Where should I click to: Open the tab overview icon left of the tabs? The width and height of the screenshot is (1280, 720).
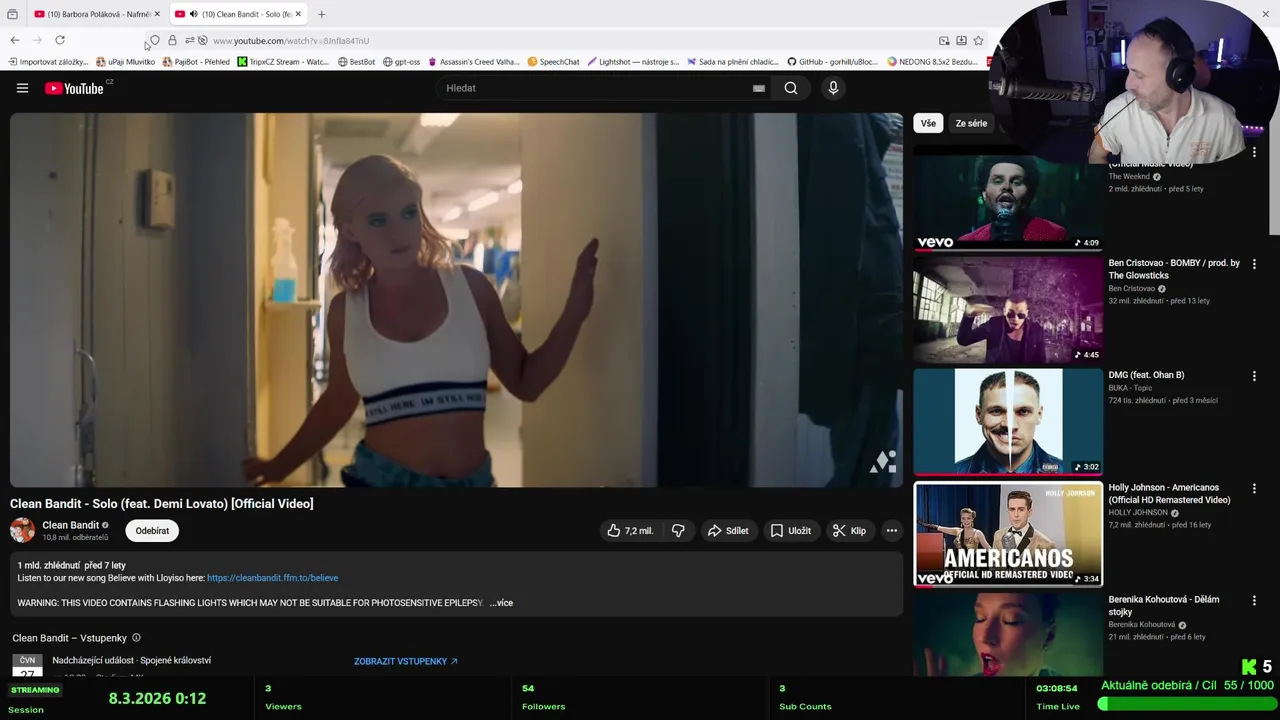point(12,14)
